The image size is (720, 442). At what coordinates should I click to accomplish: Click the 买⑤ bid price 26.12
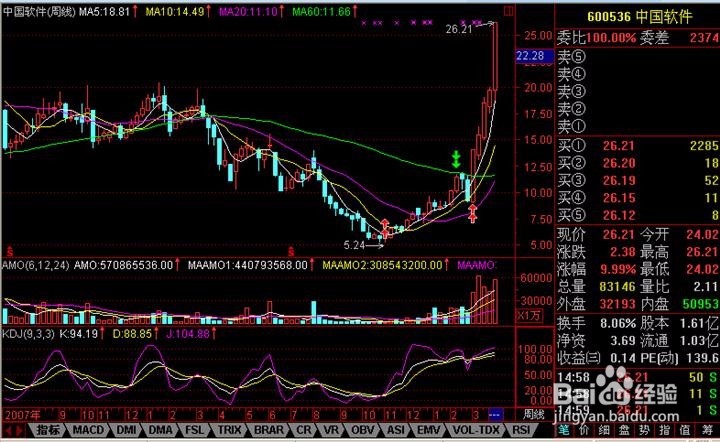coord(619,215)
